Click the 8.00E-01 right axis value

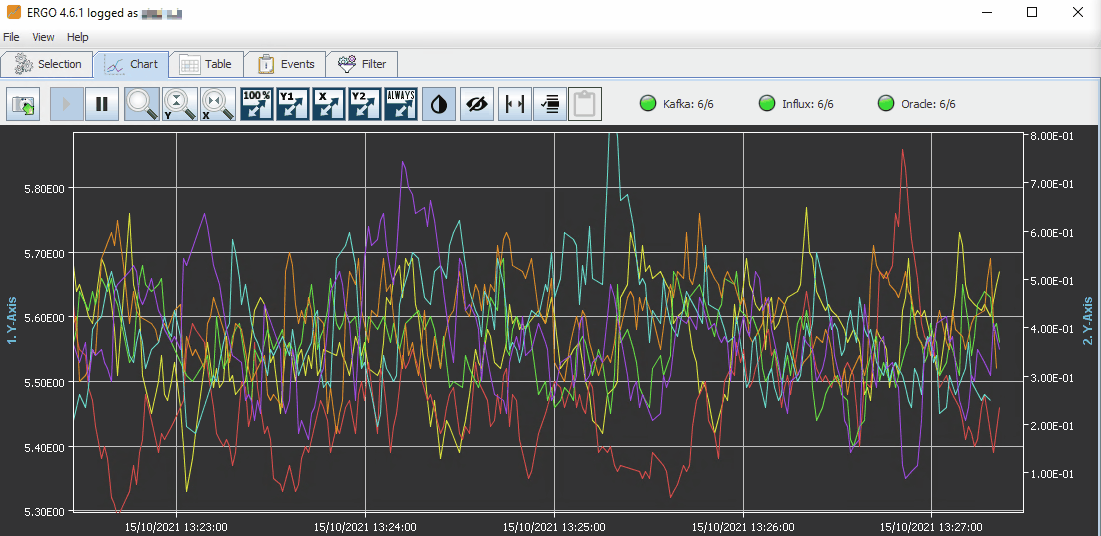pos(1050,136)
